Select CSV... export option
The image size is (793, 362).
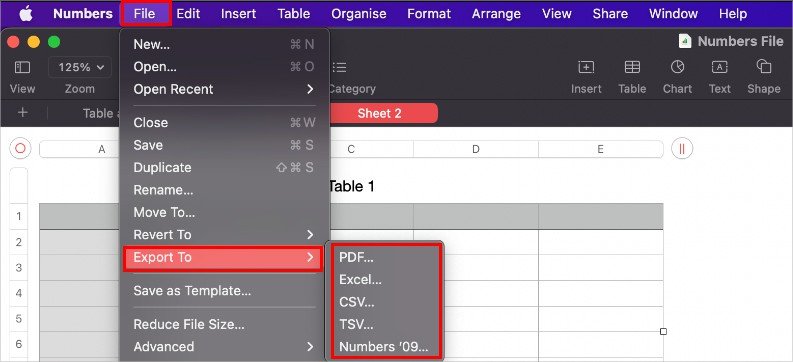[x=357, y=302]
